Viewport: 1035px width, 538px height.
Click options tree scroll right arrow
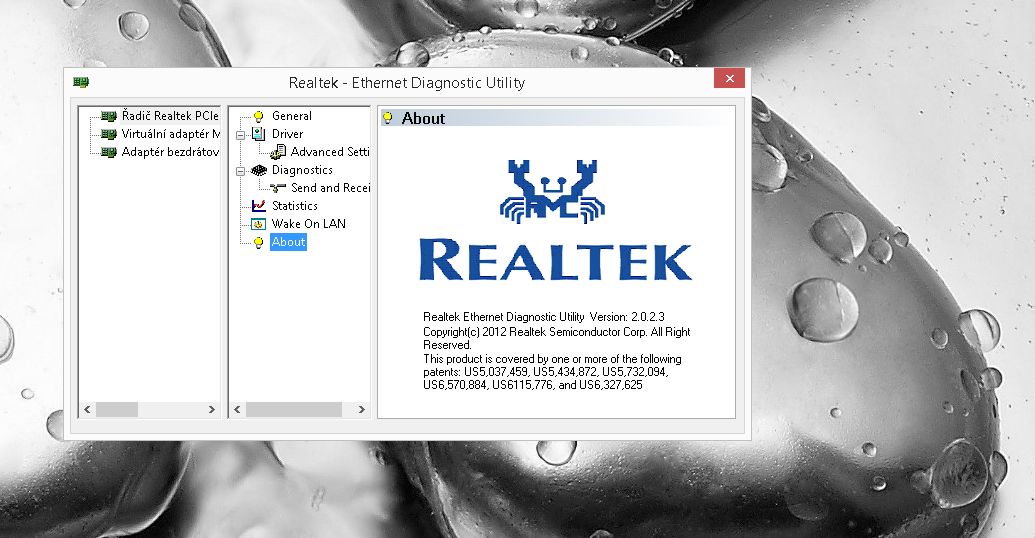[361, 410]
